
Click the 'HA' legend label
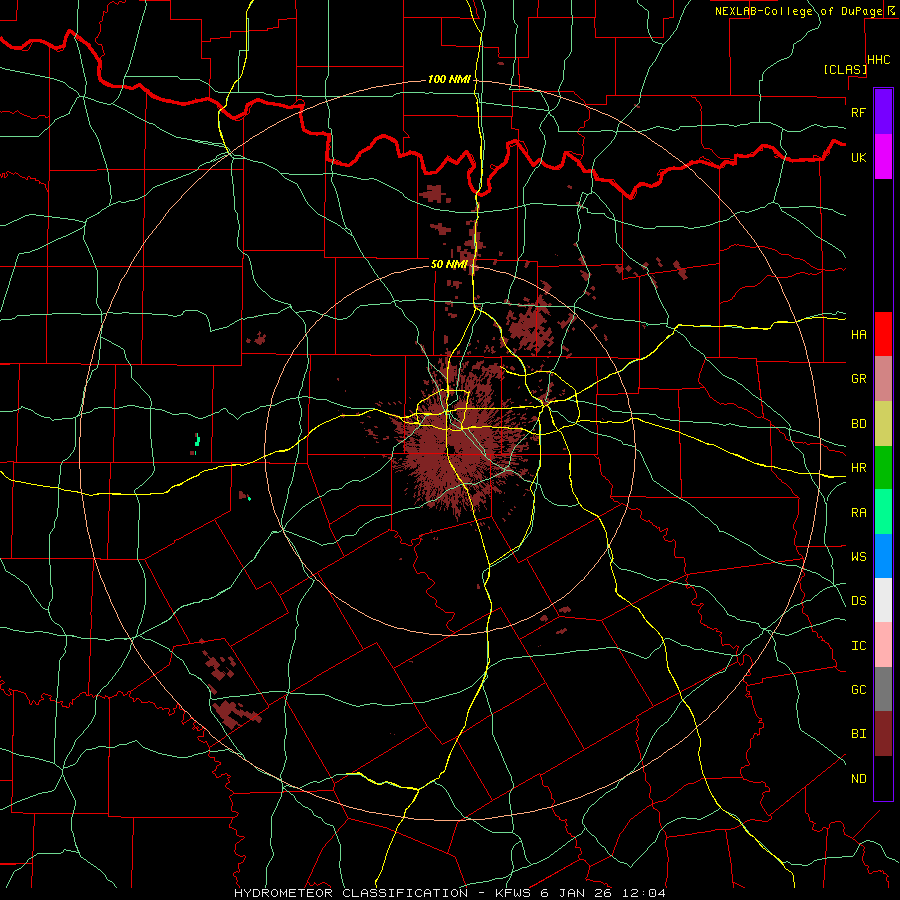(858, 334)
